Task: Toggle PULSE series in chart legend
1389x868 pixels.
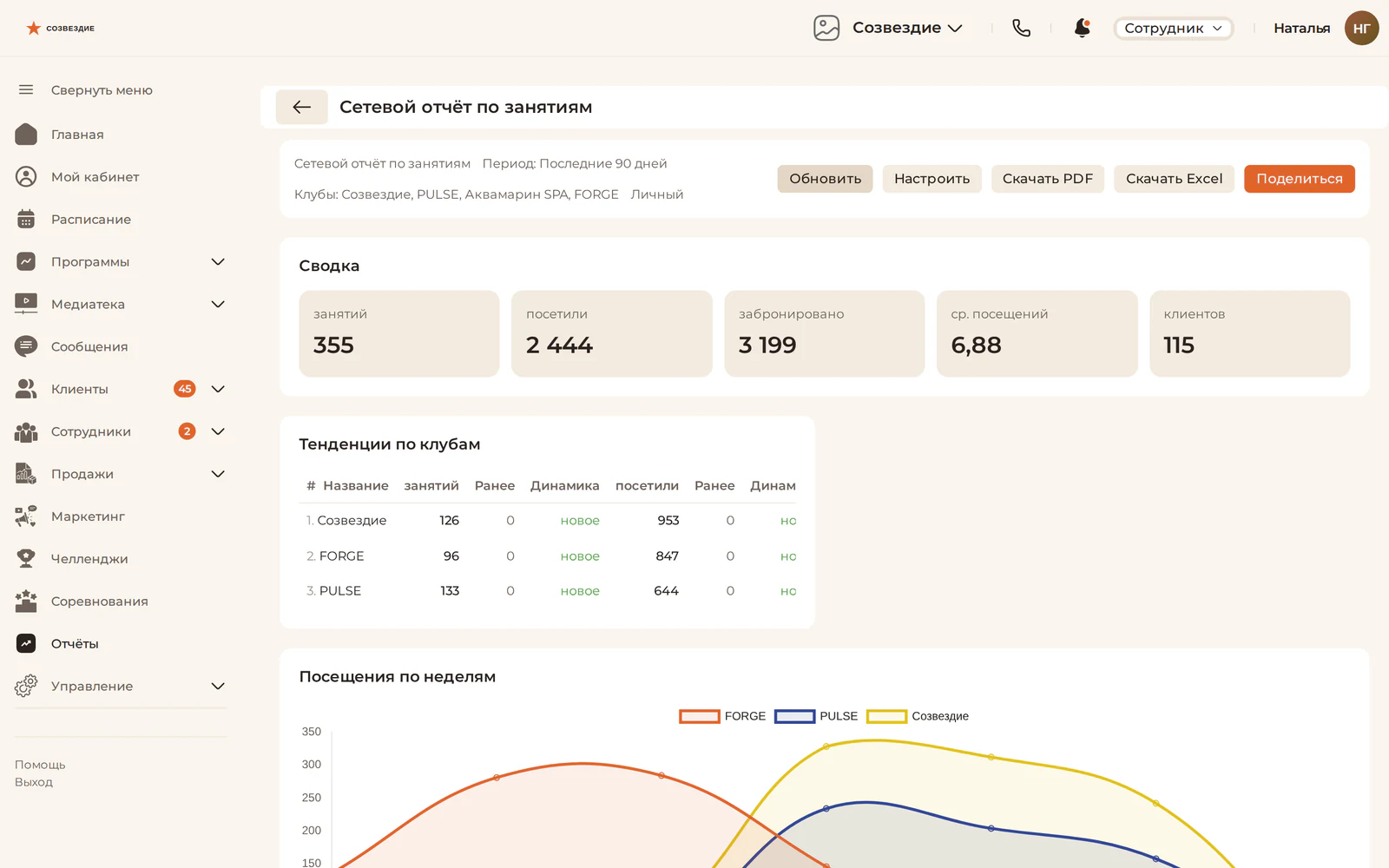Action: pos(816,716)
